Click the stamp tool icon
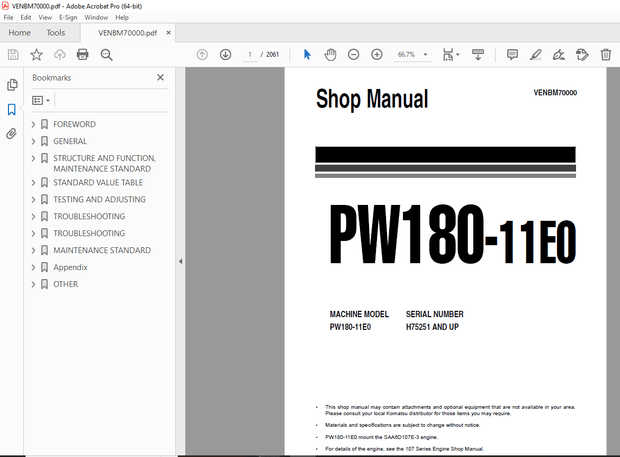This screenshot has width=620, height=457. click(x=582, y=55)
